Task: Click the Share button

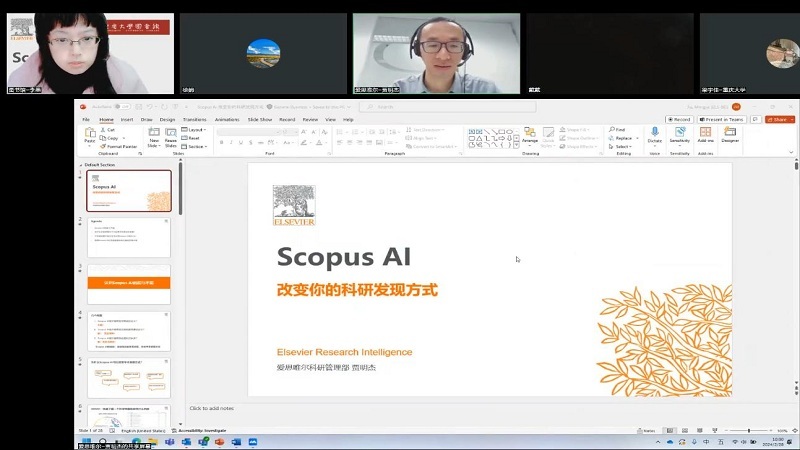Action: point(777,119)
